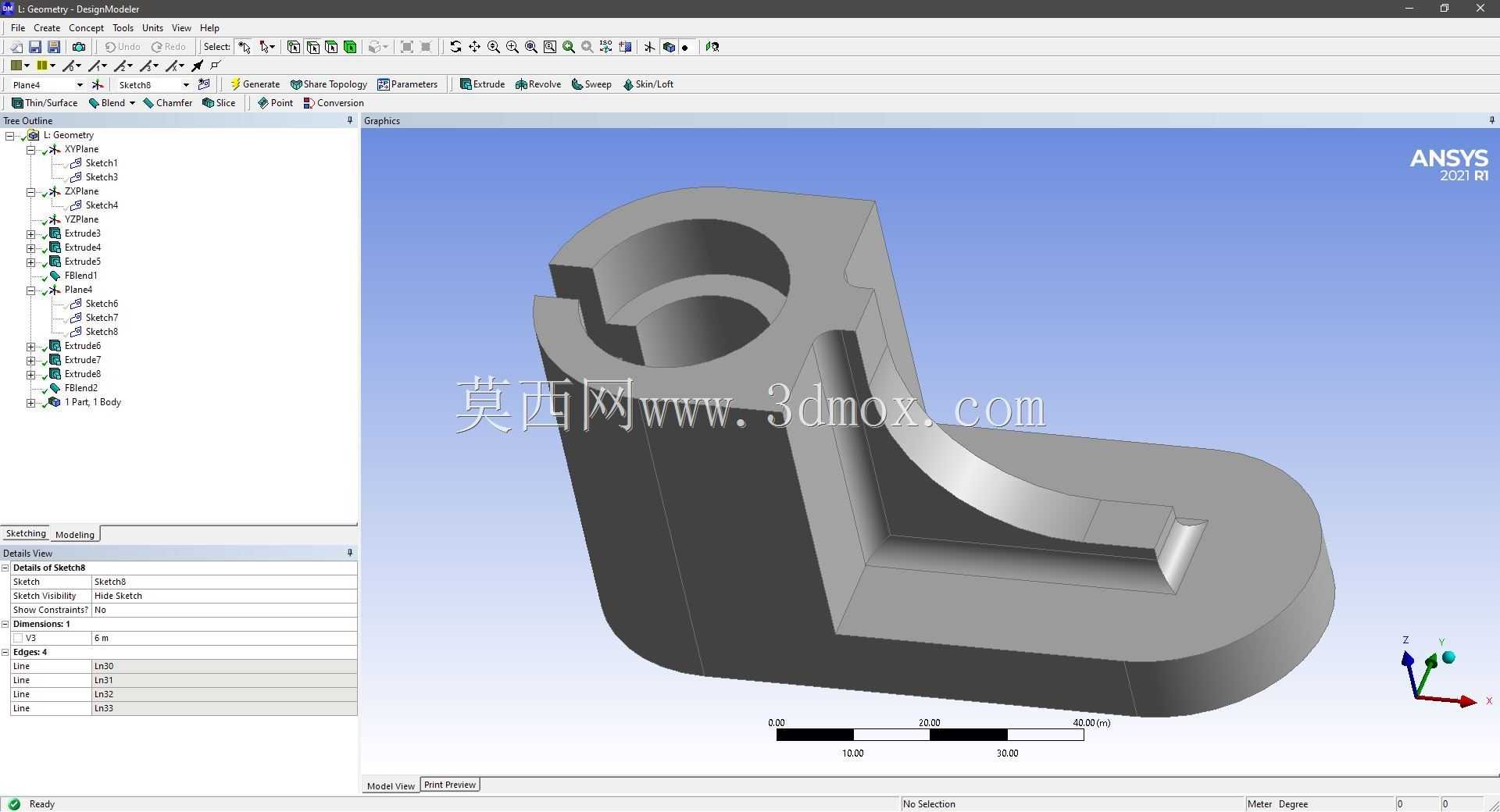The image size is (1500, 812).
Task: Click the V3 value field 6 m
Action: point(224,638)
